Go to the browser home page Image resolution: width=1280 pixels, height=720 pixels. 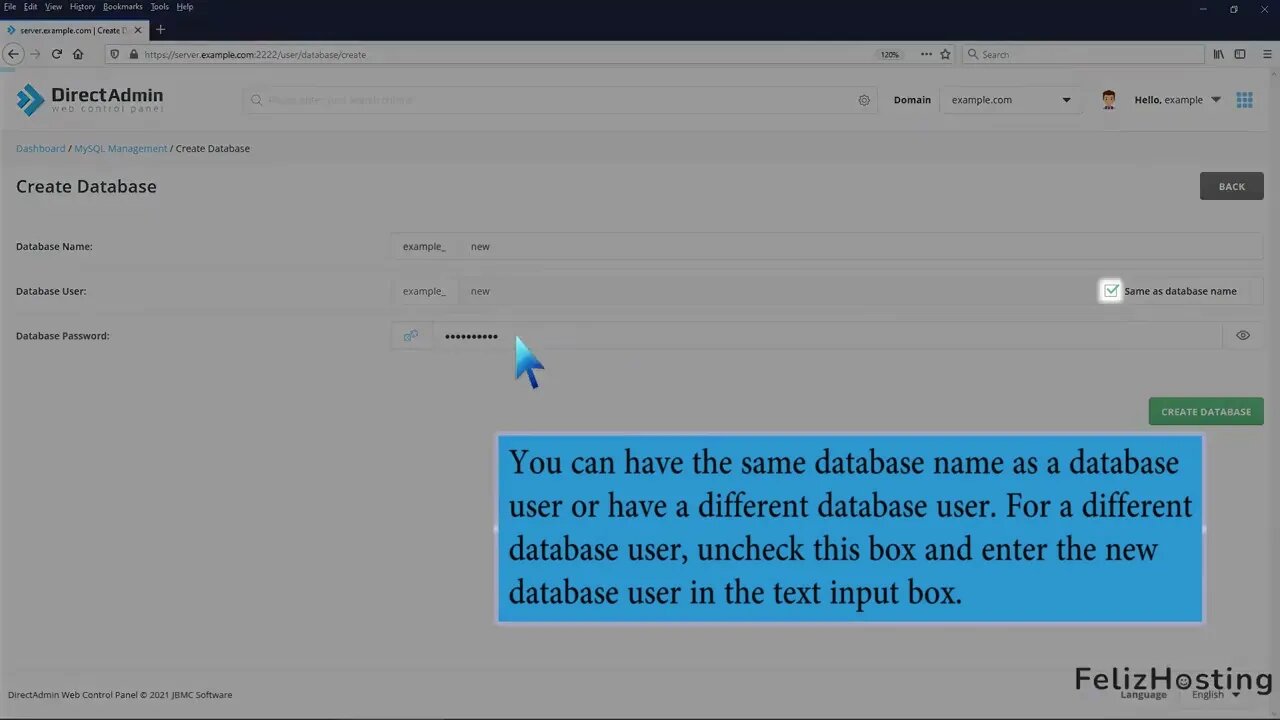tap(78, 54)
